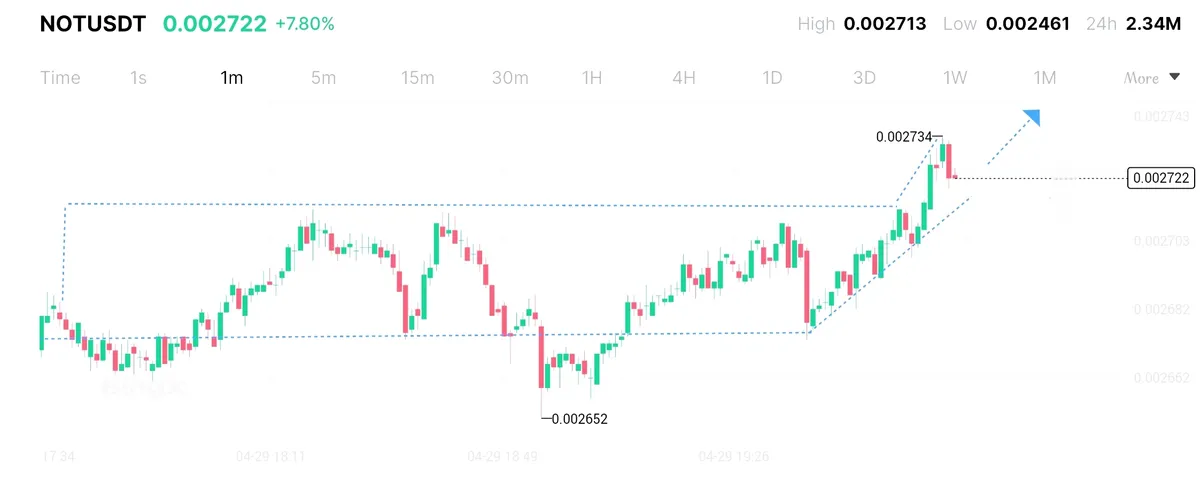Switch to the 1m timeframe
The height and width of the screenshot is (482, 1200).
pyautogui.click(x=231, y=78)
